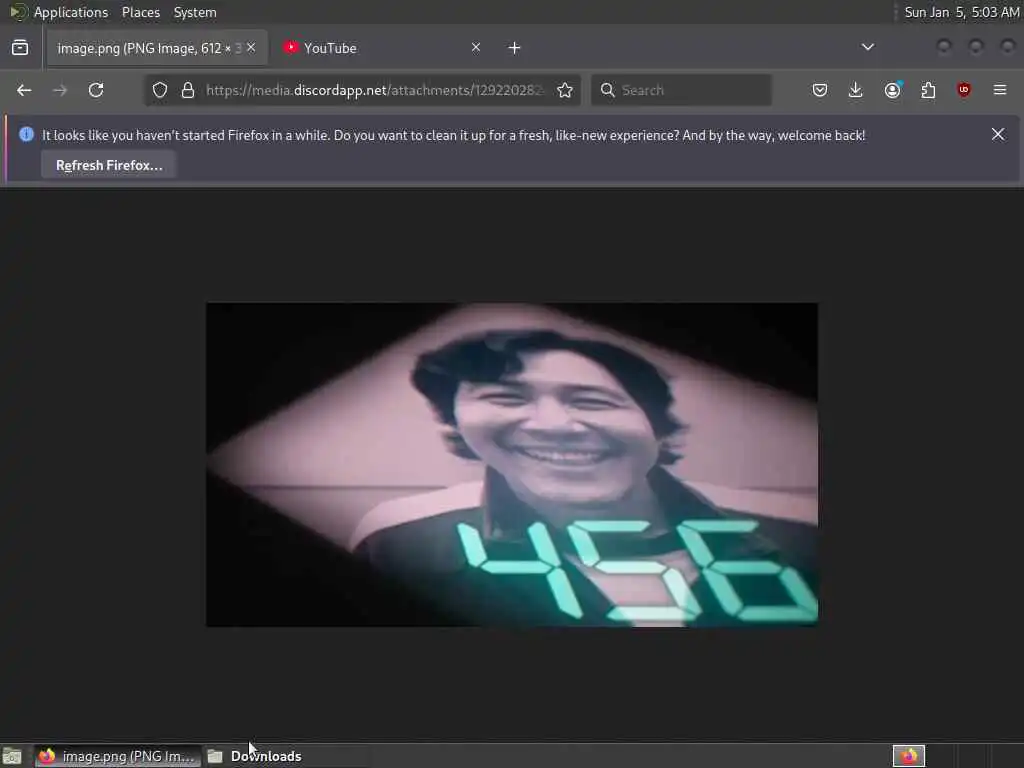Reload the page with the refresh icon
This screenshot has width=1024, height=768.
coord(96,90)
